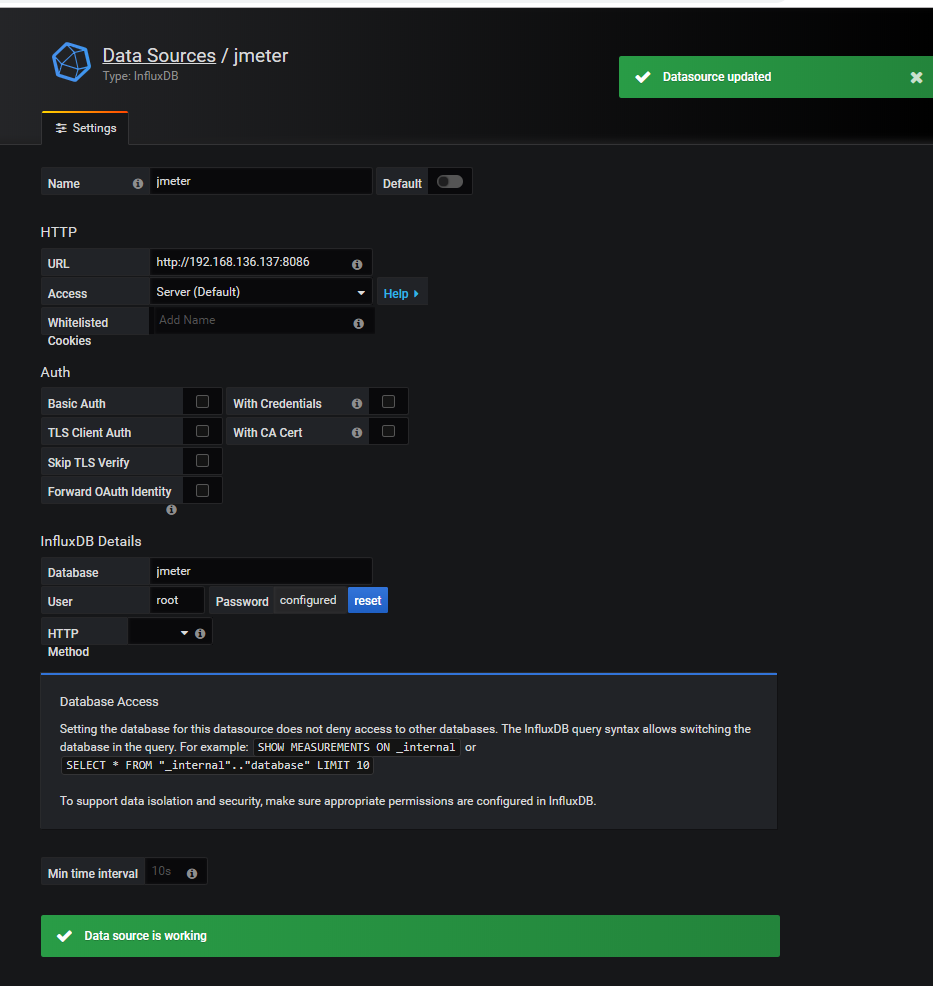Click the 'Type: InfluxDB' subtitle text
933x986 pixels.
(x=140, y=75)
